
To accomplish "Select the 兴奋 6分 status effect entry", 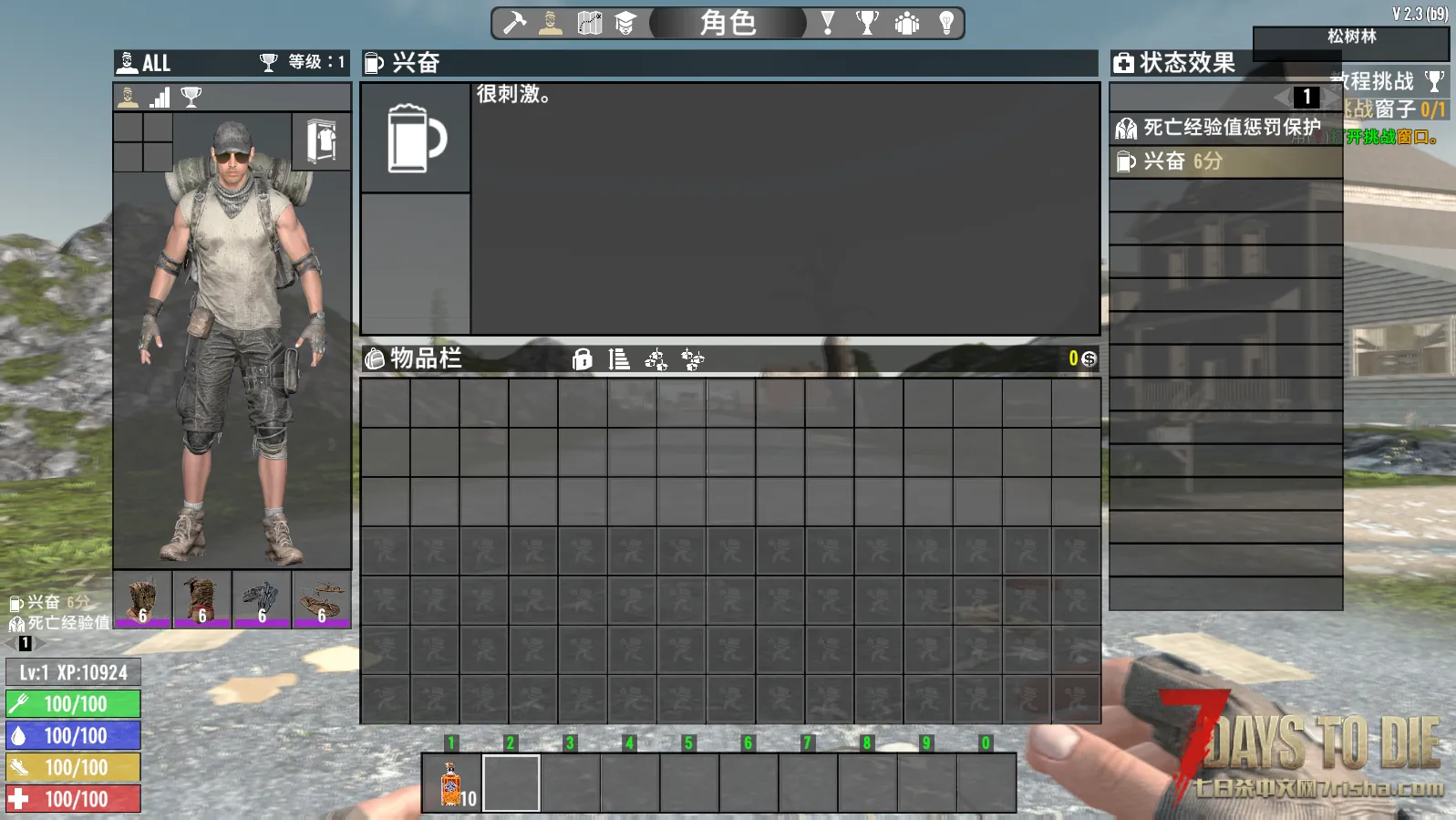I will pyautogui.click(x=1224, y=161).
